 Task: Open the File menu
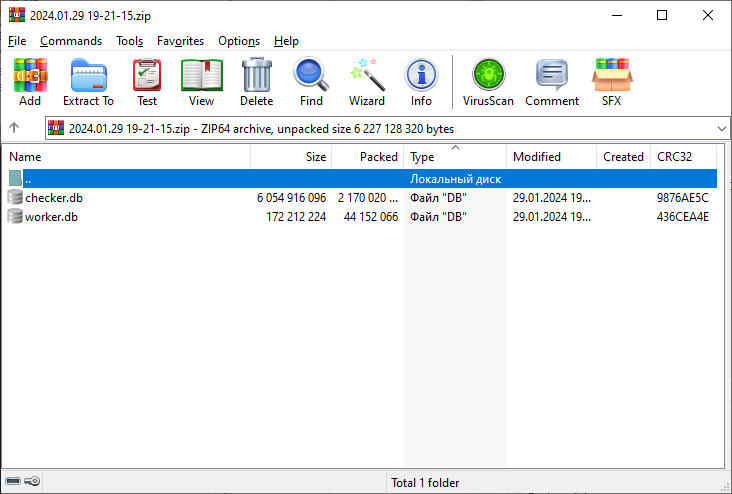tap(17, 41)
